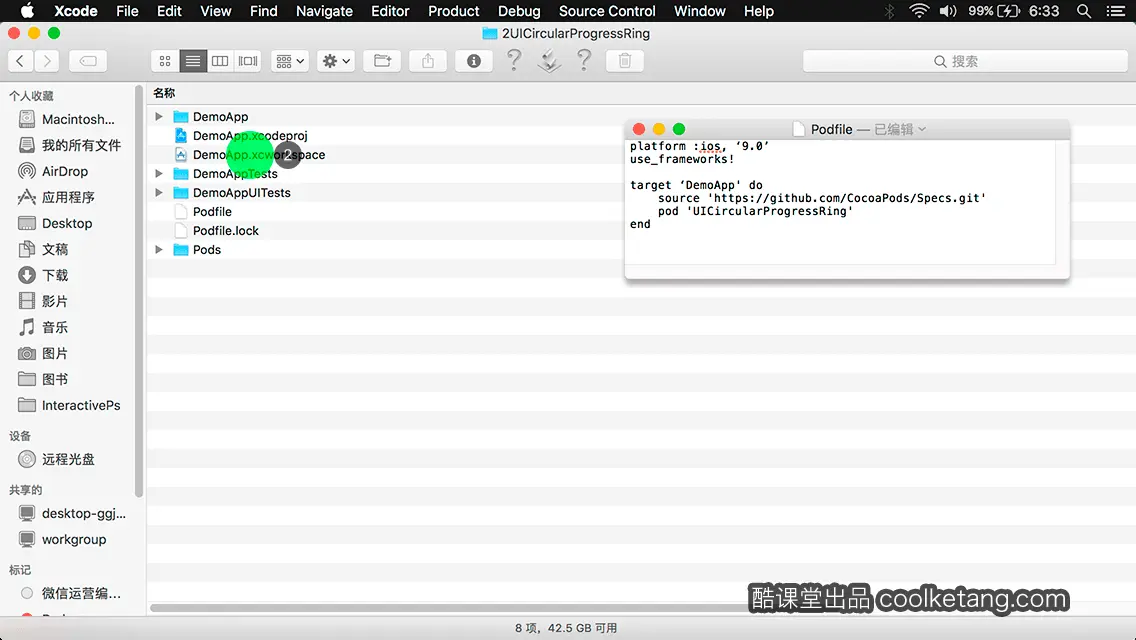This screenshot has height=640, width=1136.
Task: Select the Podfile file
Action: pyautogui.click(x=212, y=212)
